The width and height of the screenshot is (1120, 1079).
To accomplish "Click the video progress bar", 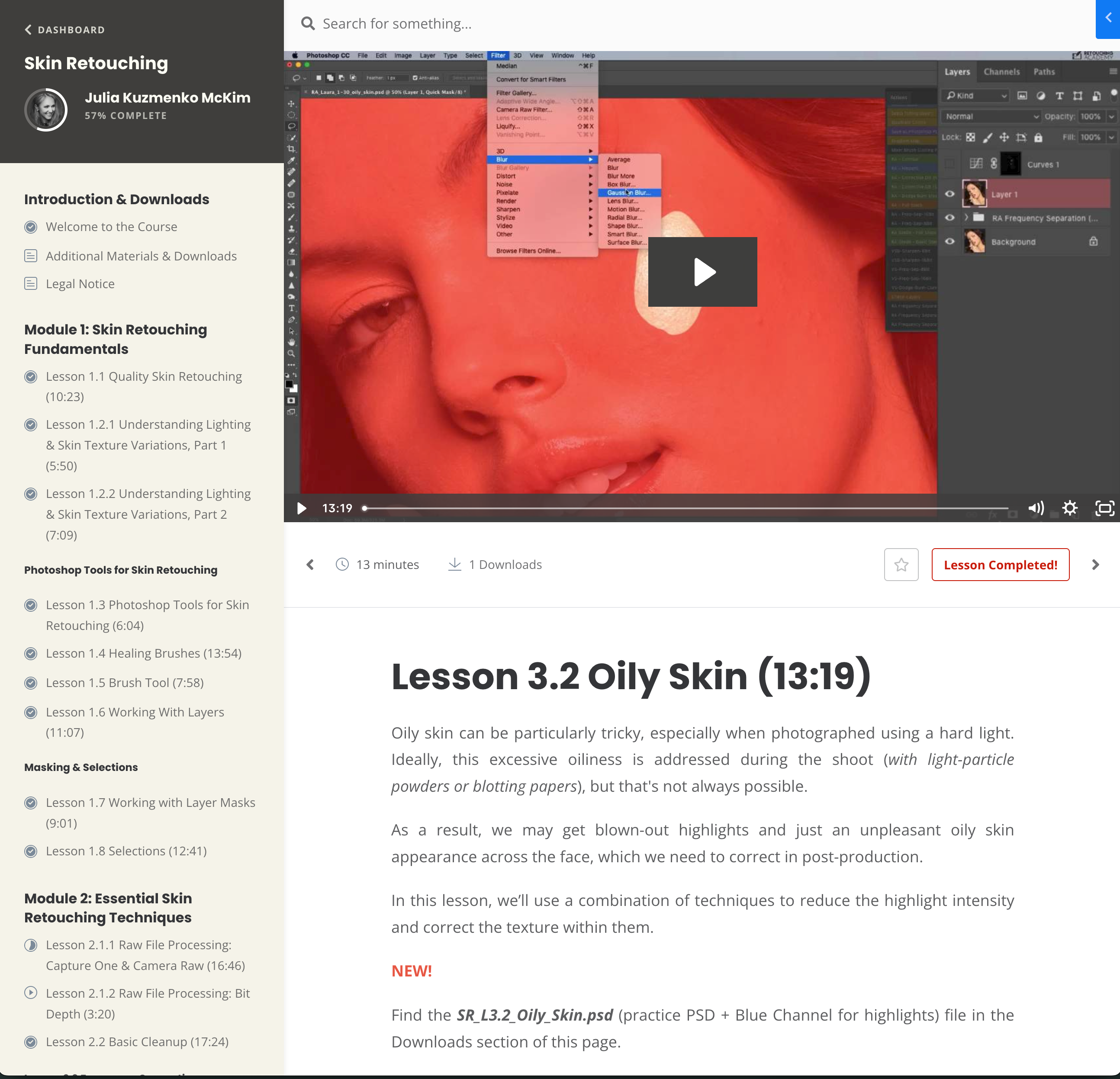I will click(686, 508).
